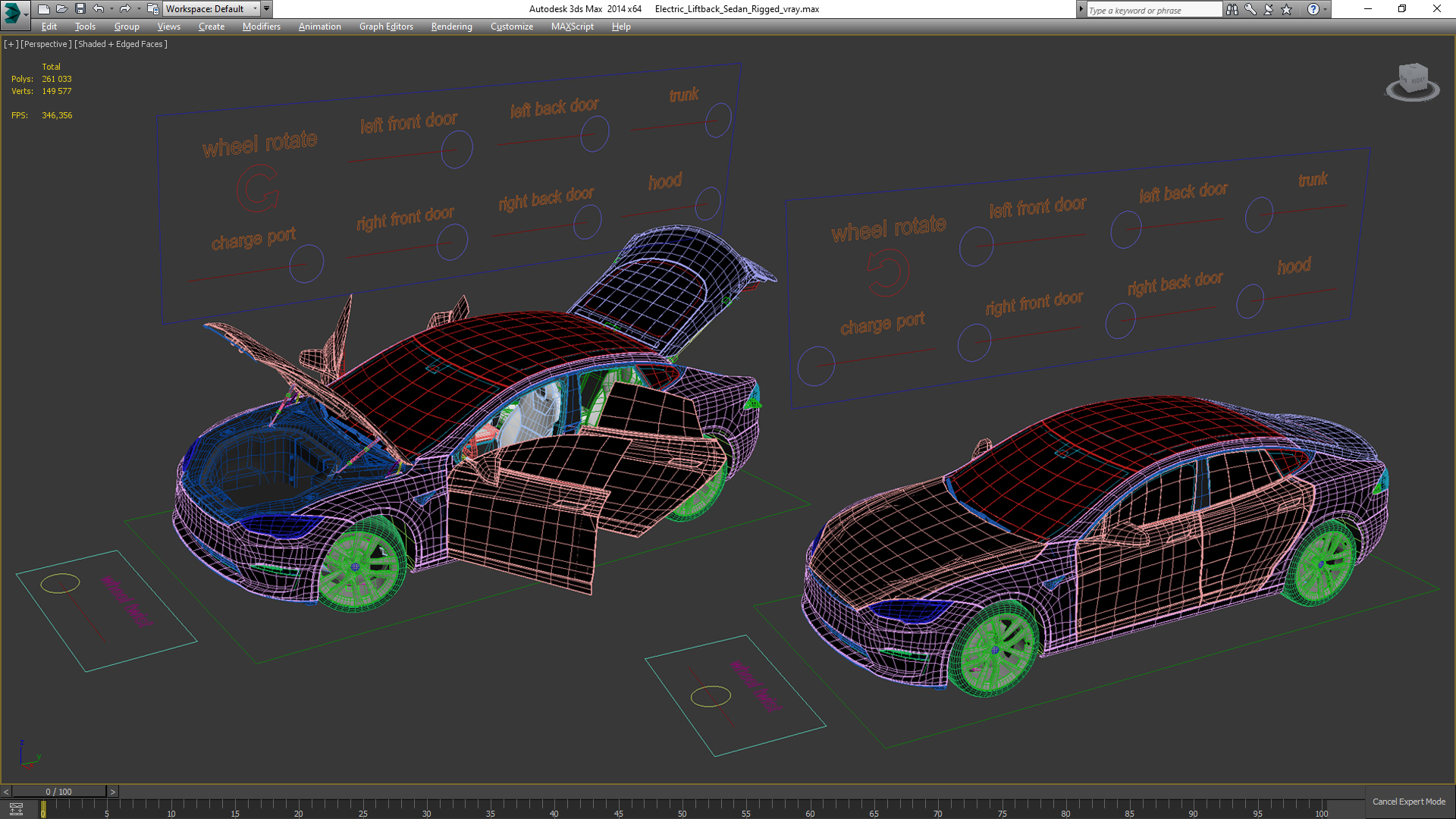Save the scene using the floppy icon
The width and height of the screenshot is (1456, 819).
[80, 9]
